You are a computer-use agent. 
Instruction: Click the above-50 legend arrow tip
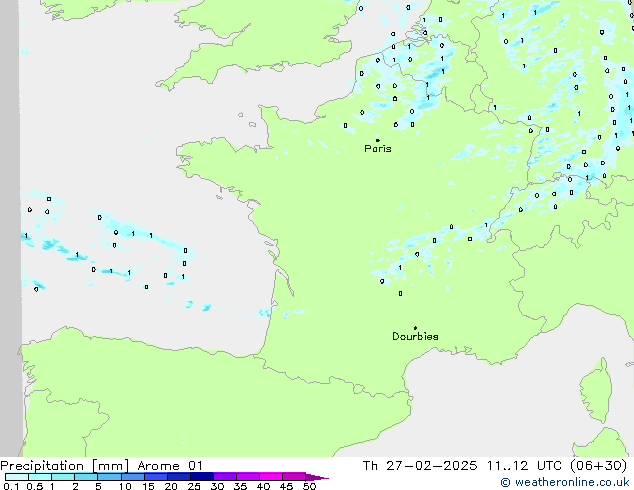point(317,477)
